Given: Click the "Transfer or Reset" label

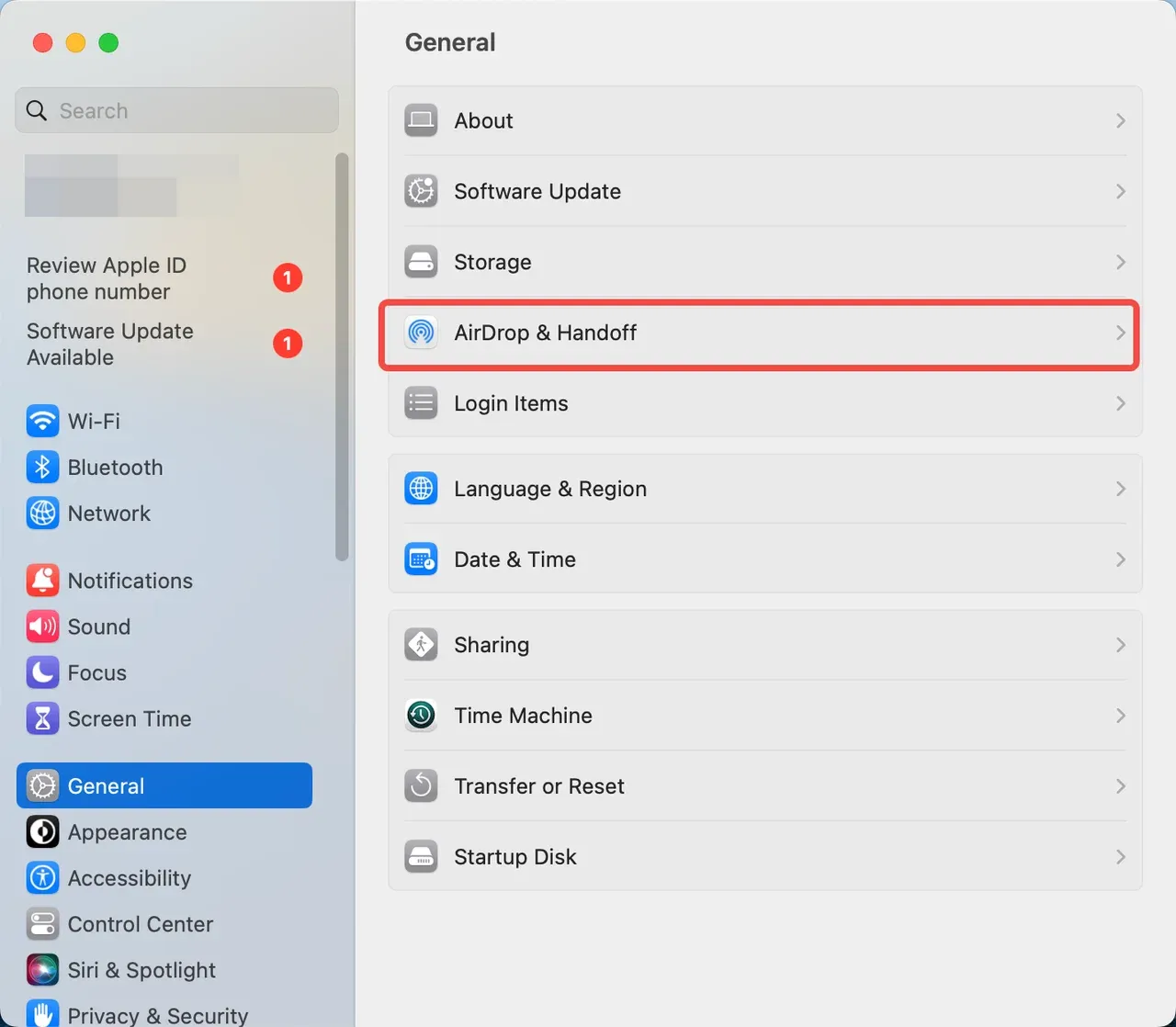Looking at the screenshot, I should pyautogui.click(x=539, y=786).
